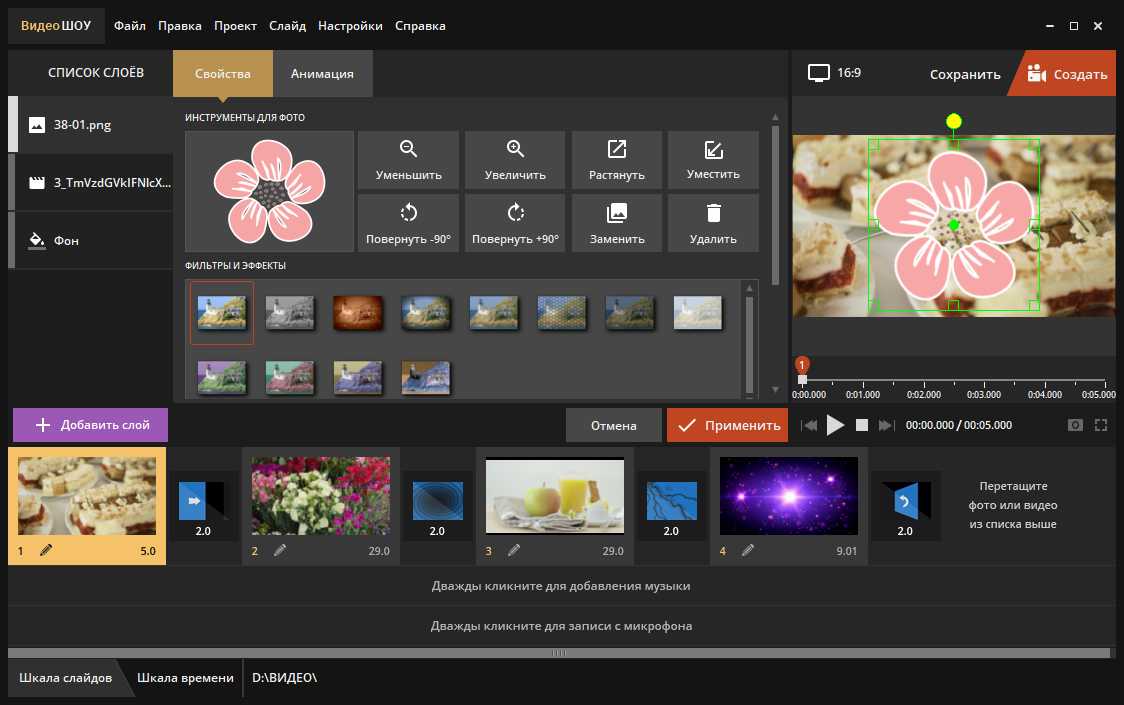1124x705 pixels.
Task: Take a snapshot with the camera icon
Action: (x=1075, y=425)
